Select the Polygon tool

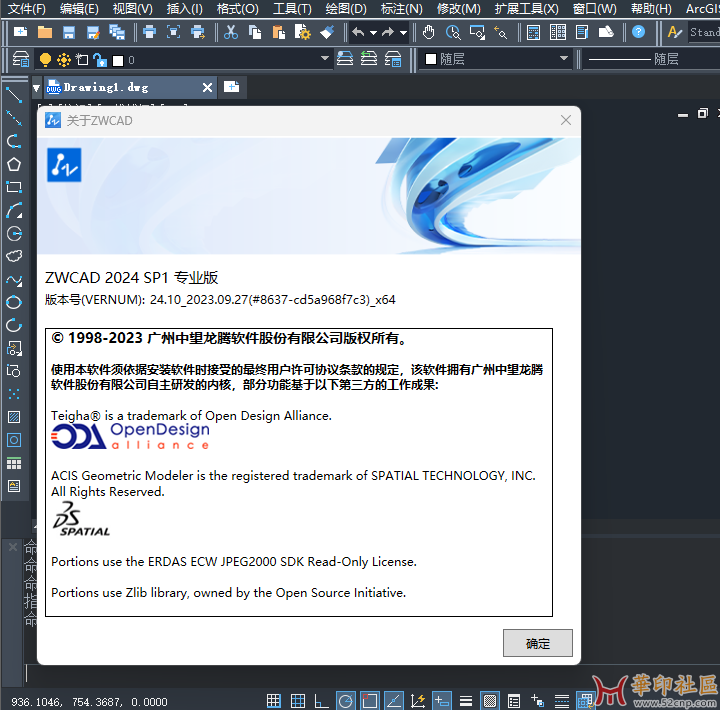point(14,164)
